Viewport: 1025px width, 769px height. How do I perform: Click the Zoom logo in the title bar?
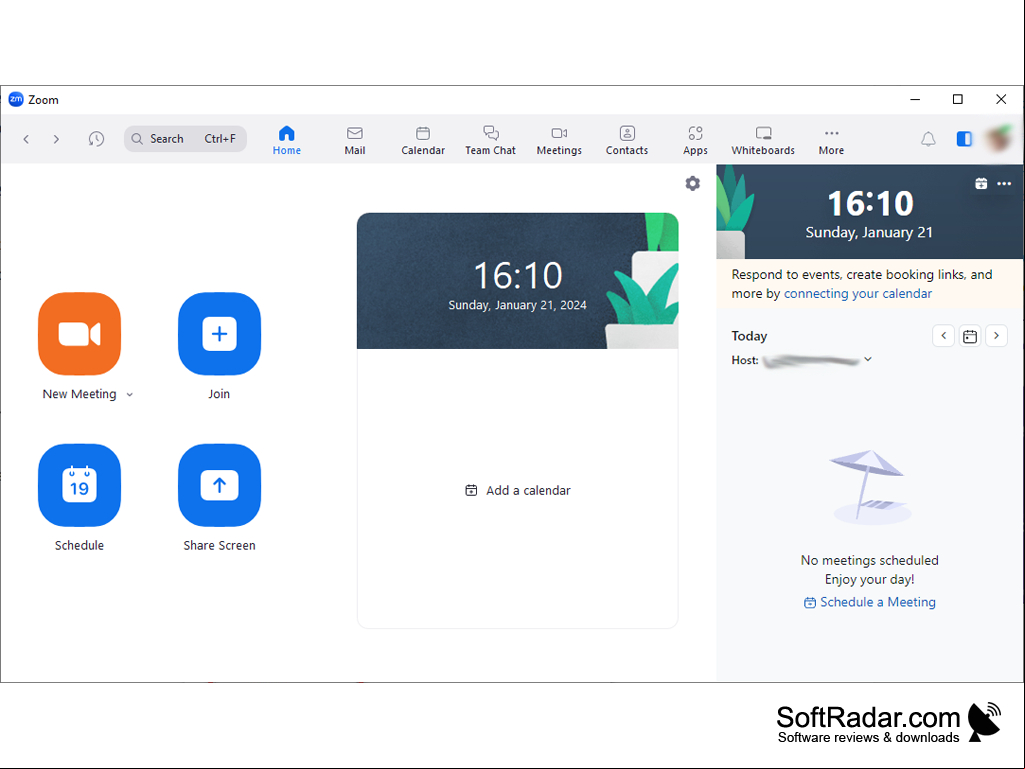tap(16, 99)
